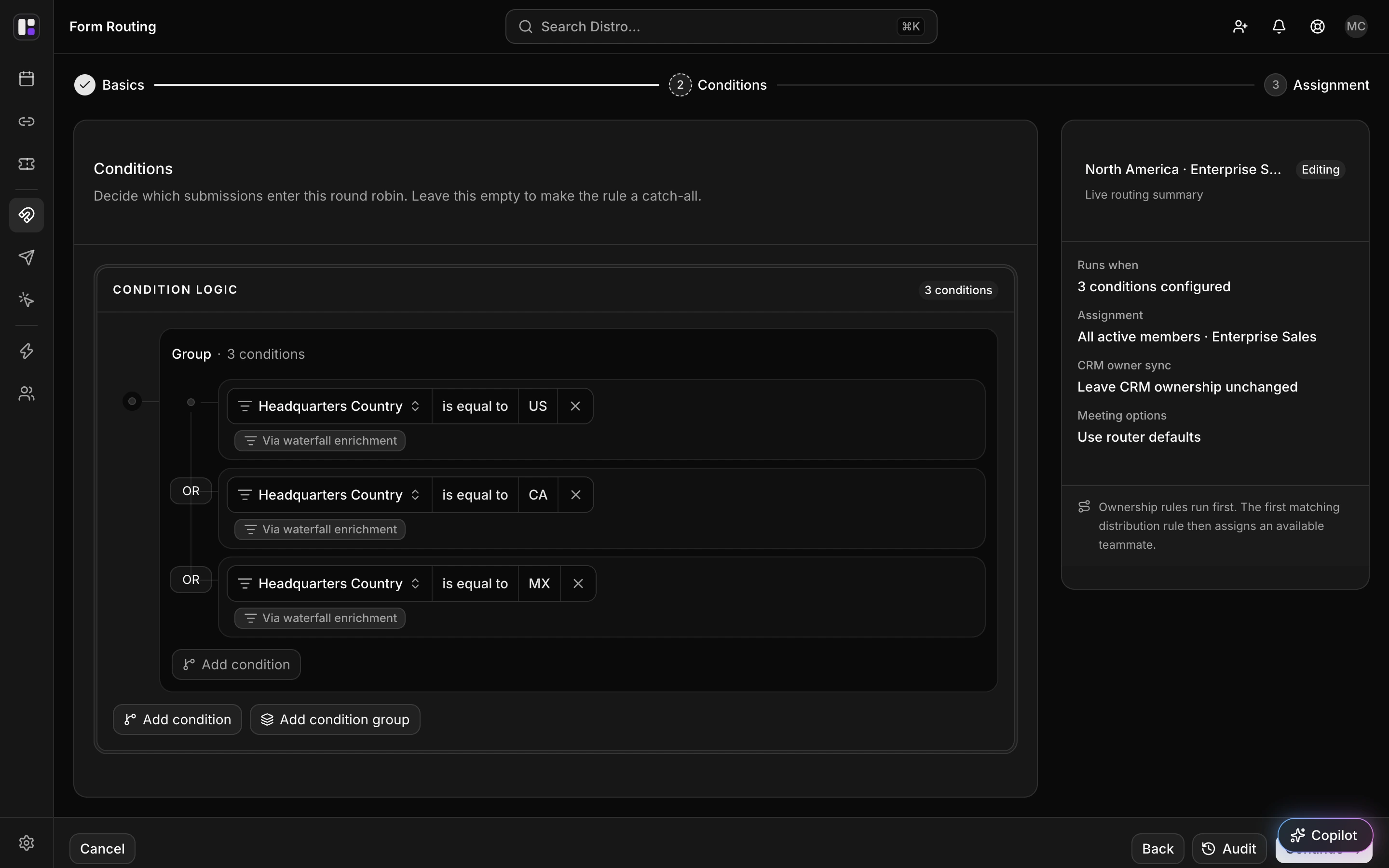Open Headquarters Country field dropdown for MX row
The width and height of the screenshot is (1389, 868).
(x=329, y=583)
